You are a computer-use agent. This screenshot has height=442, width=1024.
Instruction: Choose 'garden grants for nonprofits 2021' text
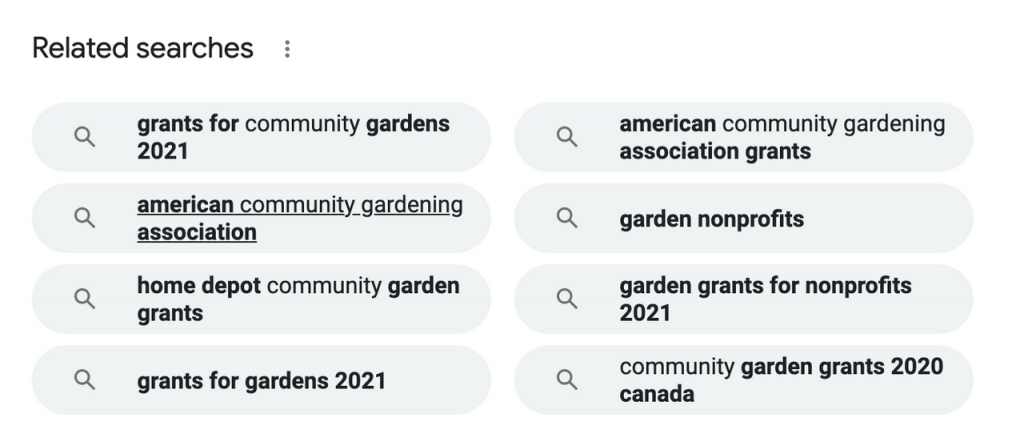coord(765,299)
